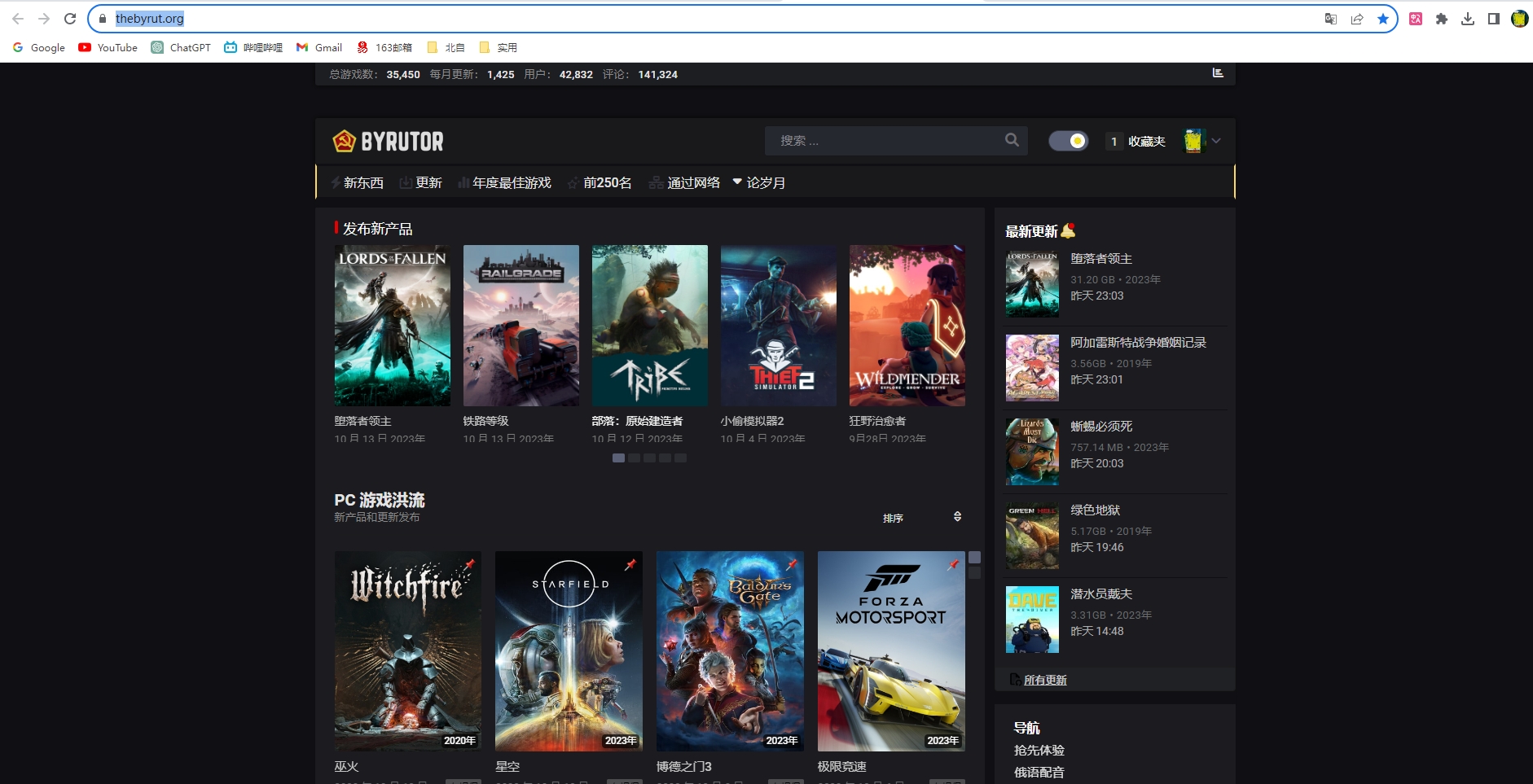Click the pin icon on Witchfire card
This screenshot has height=784, width=1533.
point(470,563)
